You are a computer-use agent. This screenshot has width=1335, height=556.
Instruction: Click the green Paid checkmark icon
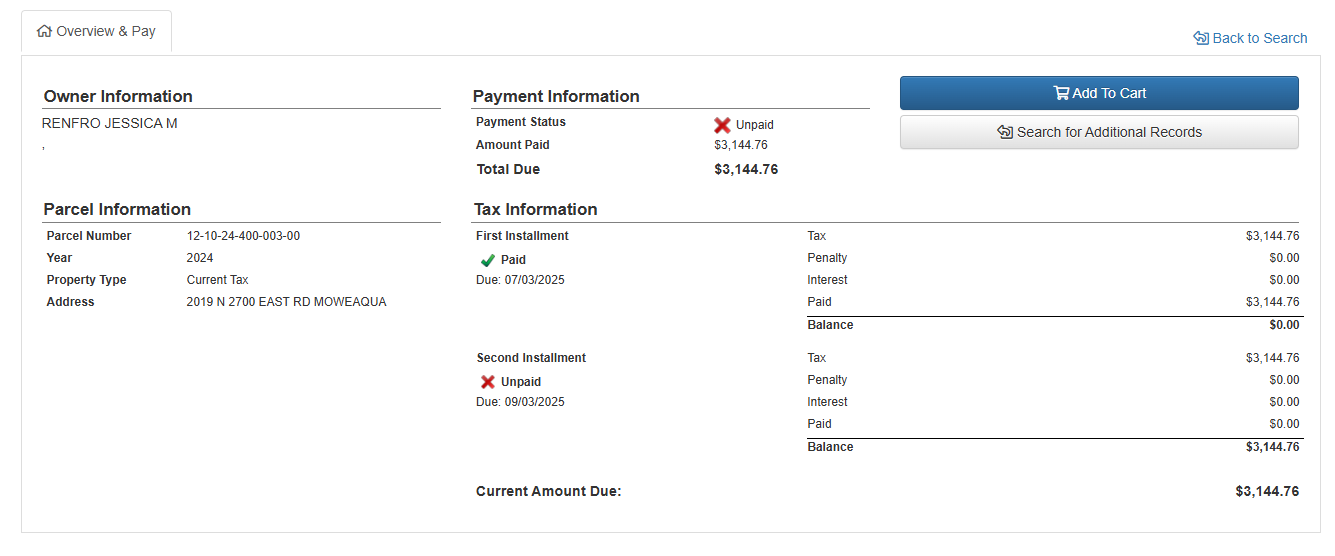pyautogui.click(x=488, y=260)
